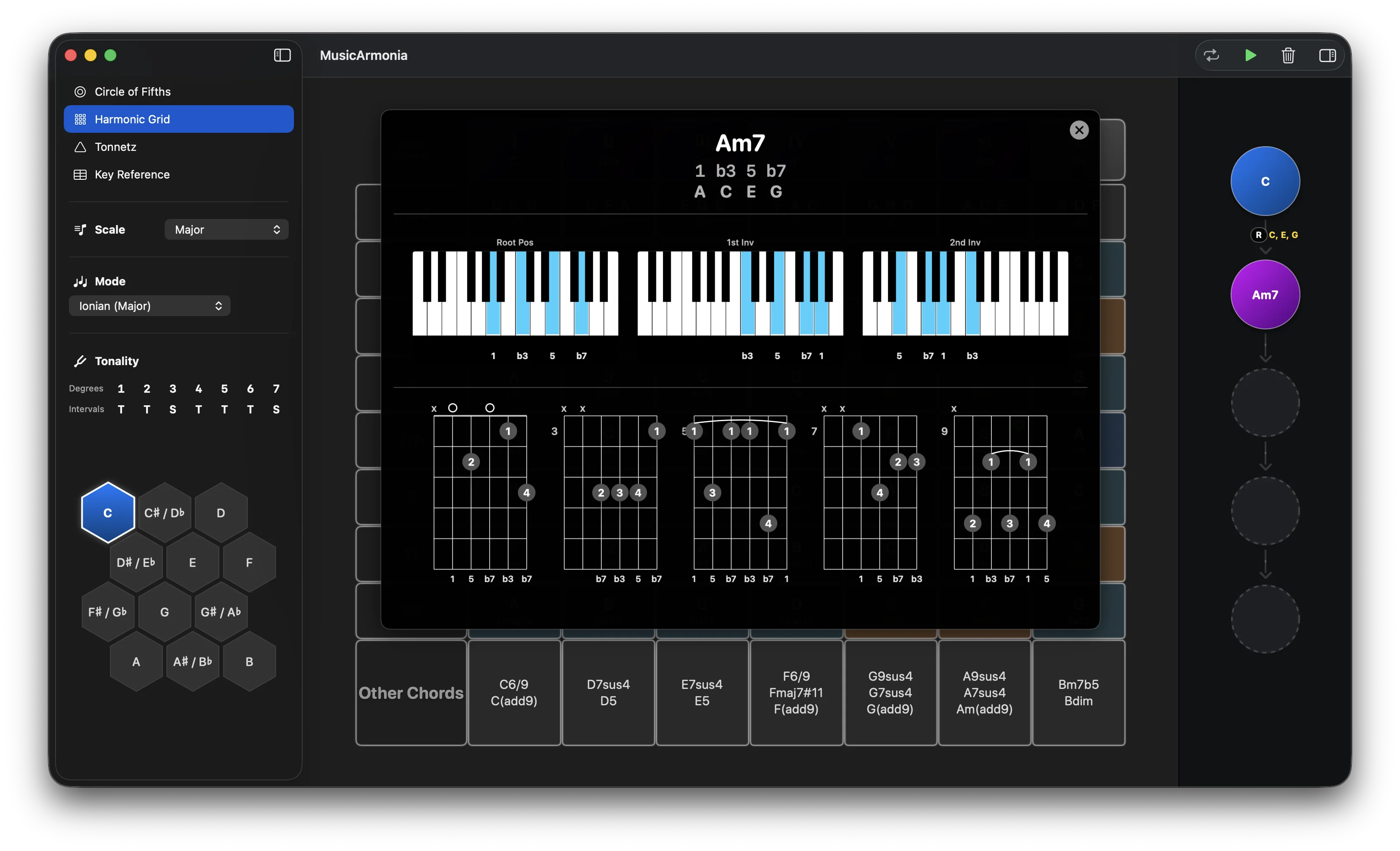Select tonality hexagon G# / Ab
The image size is (1400, 851).
click(x=220, y=612)
